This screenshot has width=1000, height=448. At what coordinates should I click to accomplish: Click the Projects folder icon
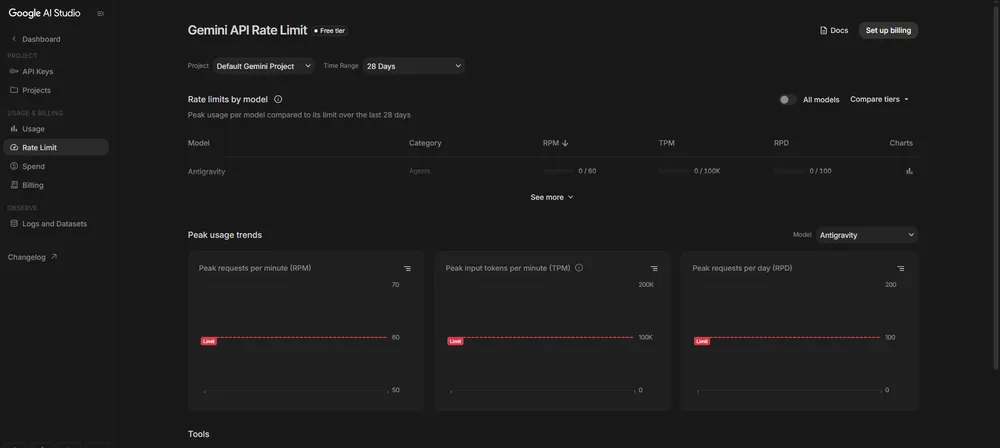pyautogui.click(x=14, y=90)
